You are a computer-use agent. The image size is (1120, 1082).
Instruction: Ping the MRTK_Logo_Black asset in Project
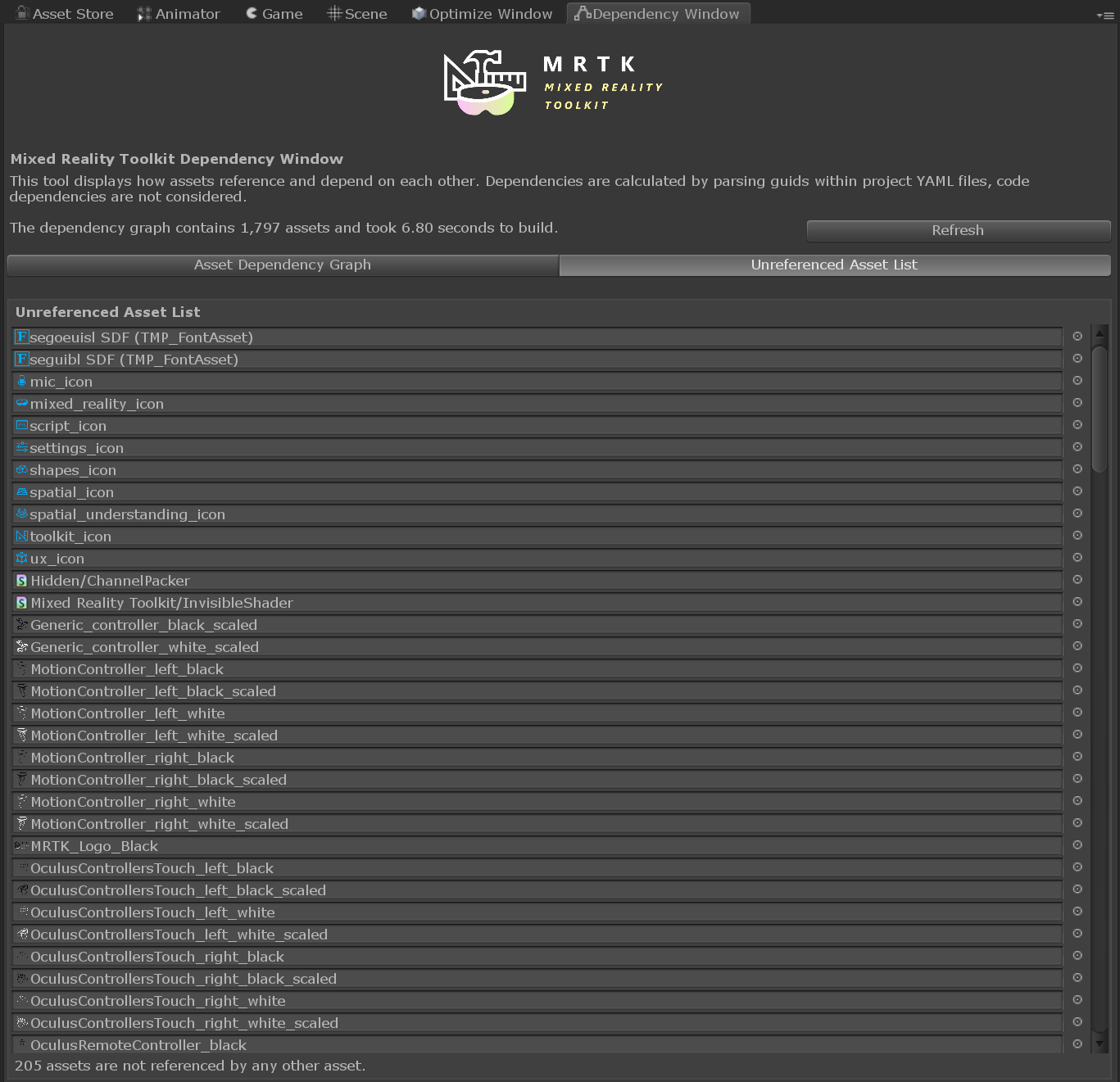click(1077, 845)
